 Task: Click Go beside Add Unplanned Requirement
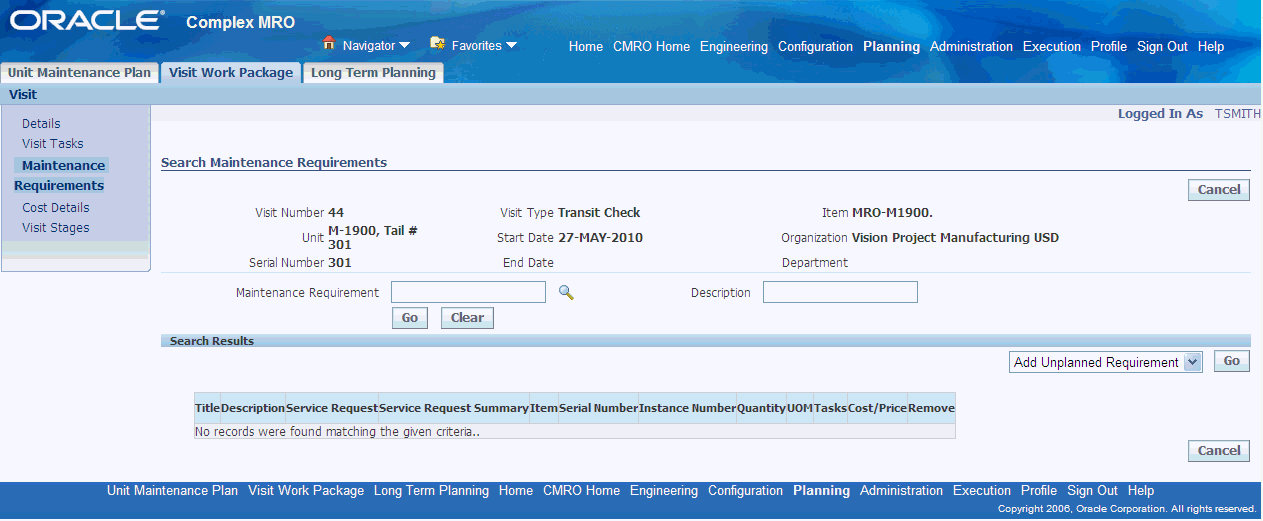point(1232,362)
